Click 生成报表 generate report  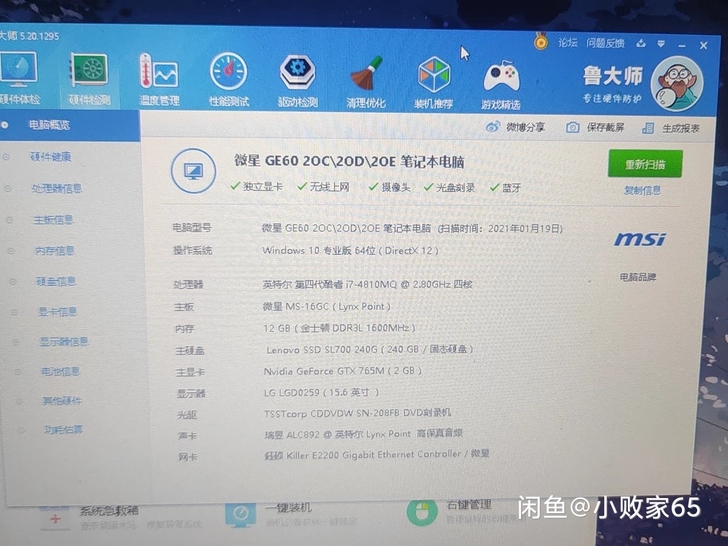pos(670,128)
